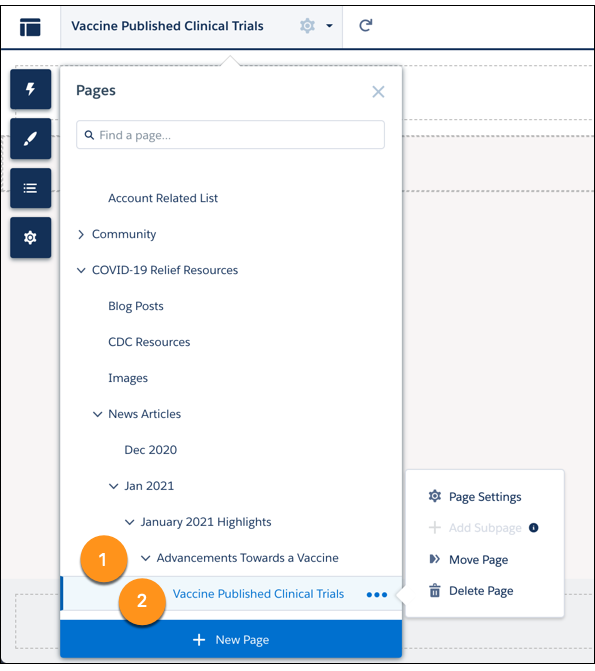Screen dimensions: 595x671
Task: Open page properties gear in top bar
Action: 307,26
